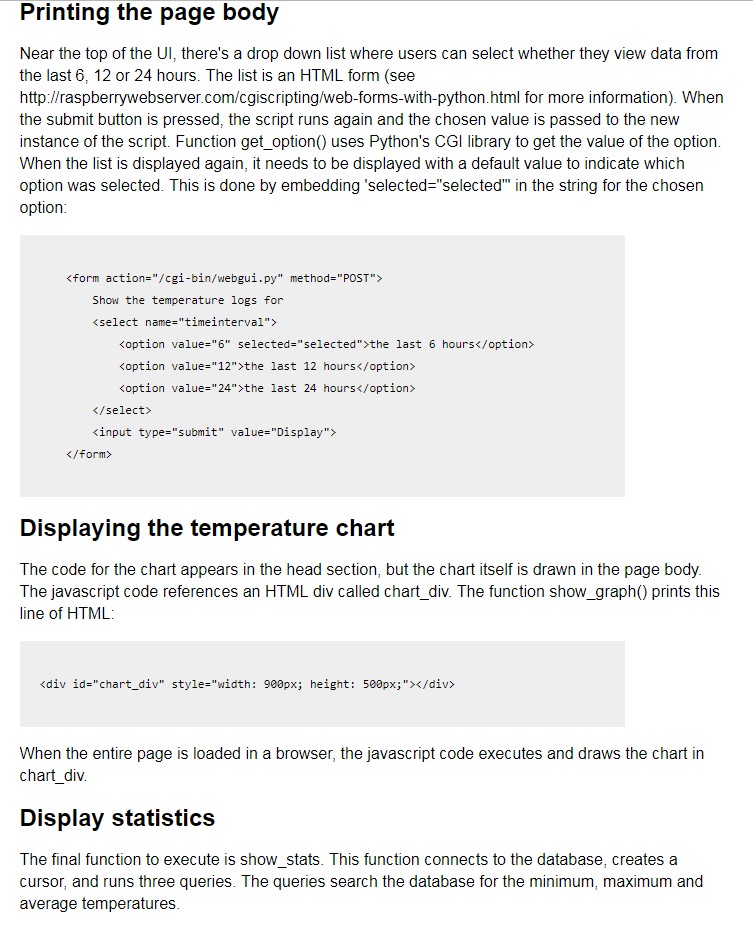Image resolution: width=753 pixels, height=930 pixels.
Task: Click the paragraph about show_stats function
Action: pyautogui.click(x=361, y=881)
